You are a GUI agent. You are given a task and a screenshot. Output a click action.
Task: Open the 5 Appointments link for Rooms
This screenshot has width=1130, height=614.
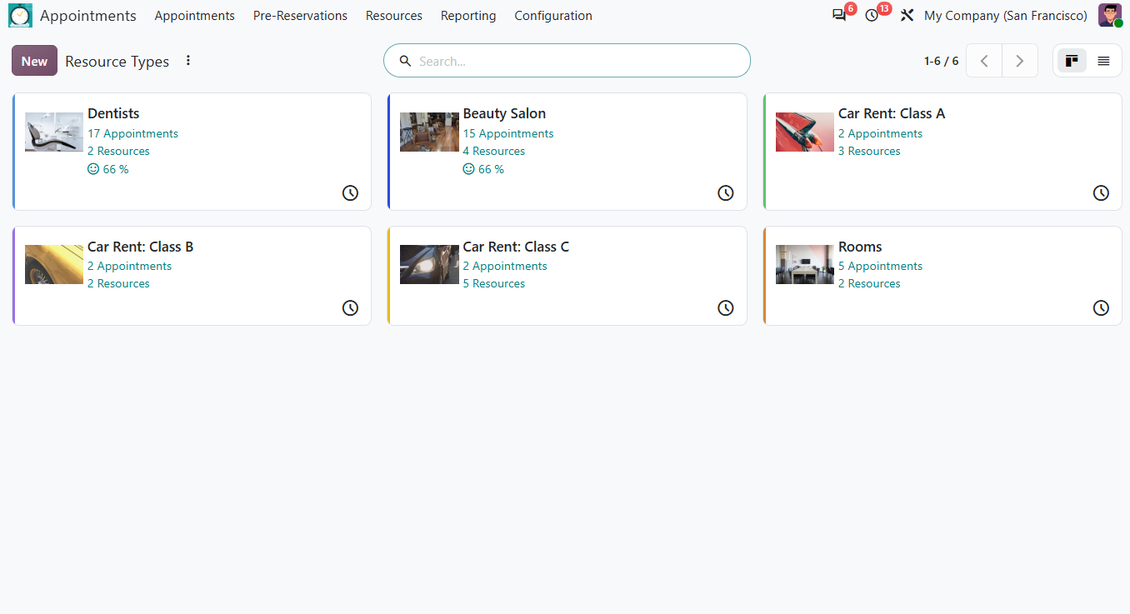[x=880, y=266]
